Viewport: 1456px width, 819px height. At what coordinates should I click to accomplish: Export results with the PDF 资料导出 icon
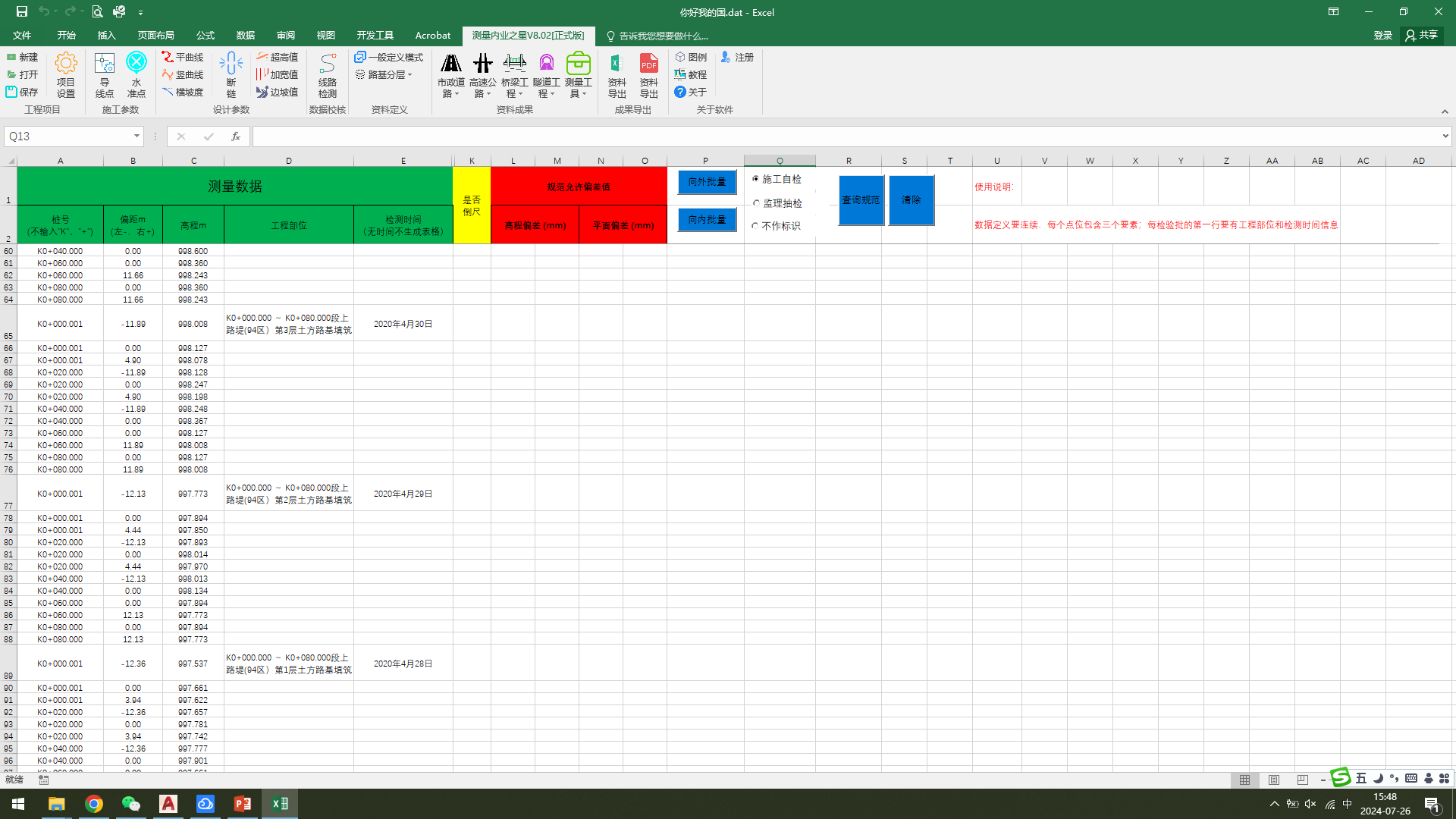point(648,74)
